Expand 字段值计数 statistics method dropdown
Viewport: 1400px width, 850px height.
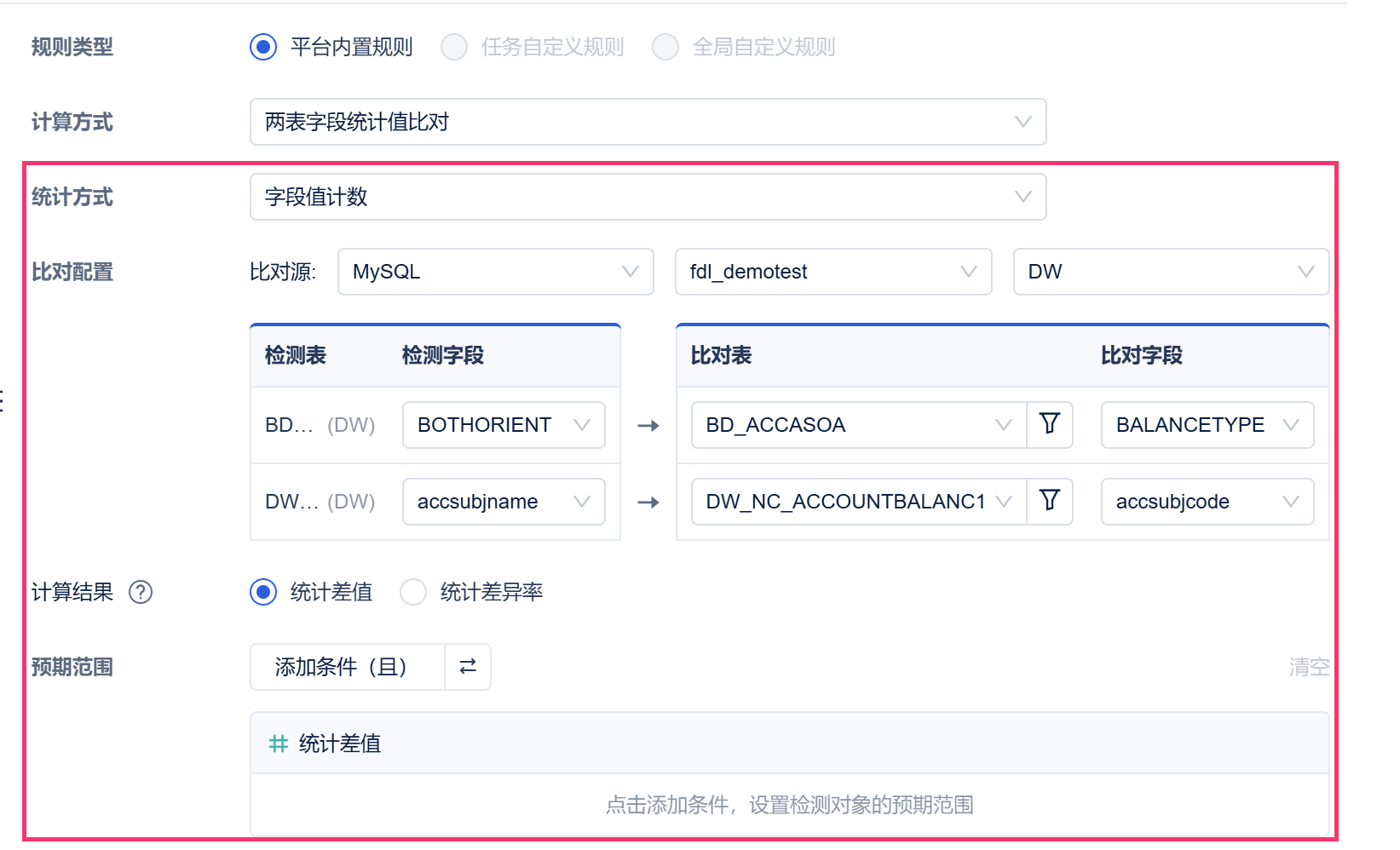tap(648, 197)
